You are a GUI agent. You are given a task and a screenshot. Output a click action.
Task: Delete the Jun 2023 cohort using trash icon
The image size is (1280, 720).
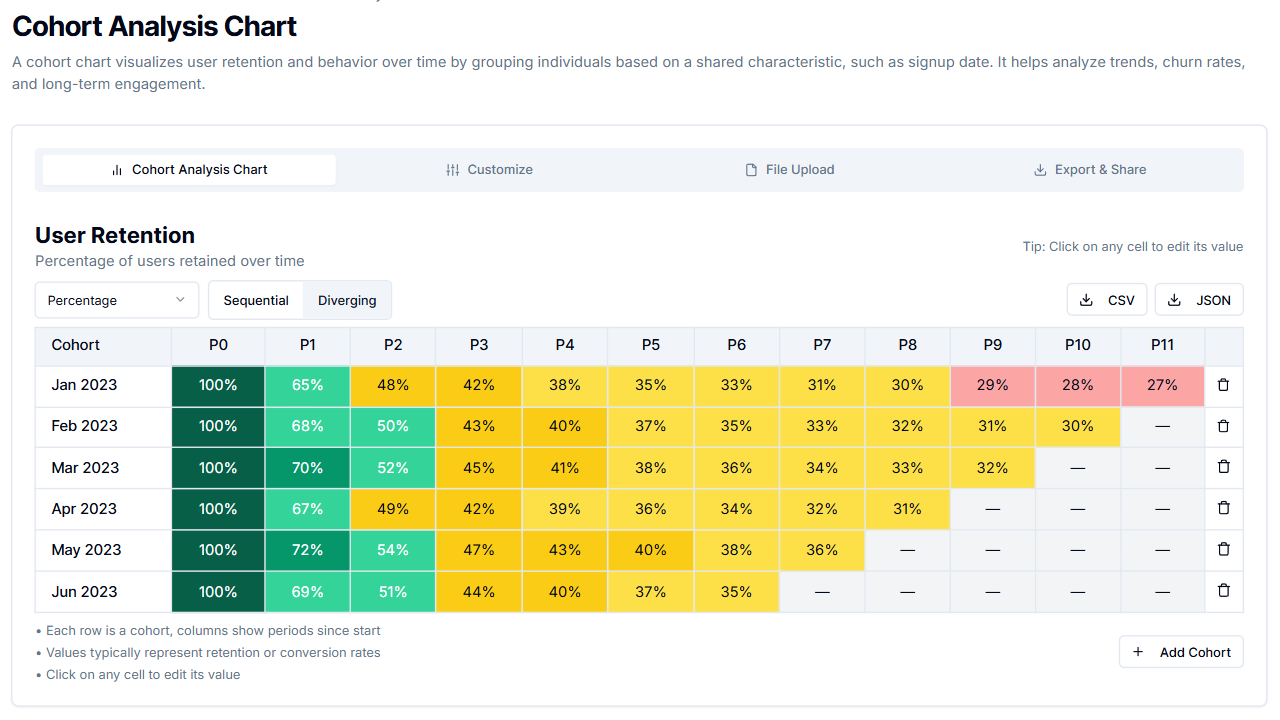tap(1223, 590)
